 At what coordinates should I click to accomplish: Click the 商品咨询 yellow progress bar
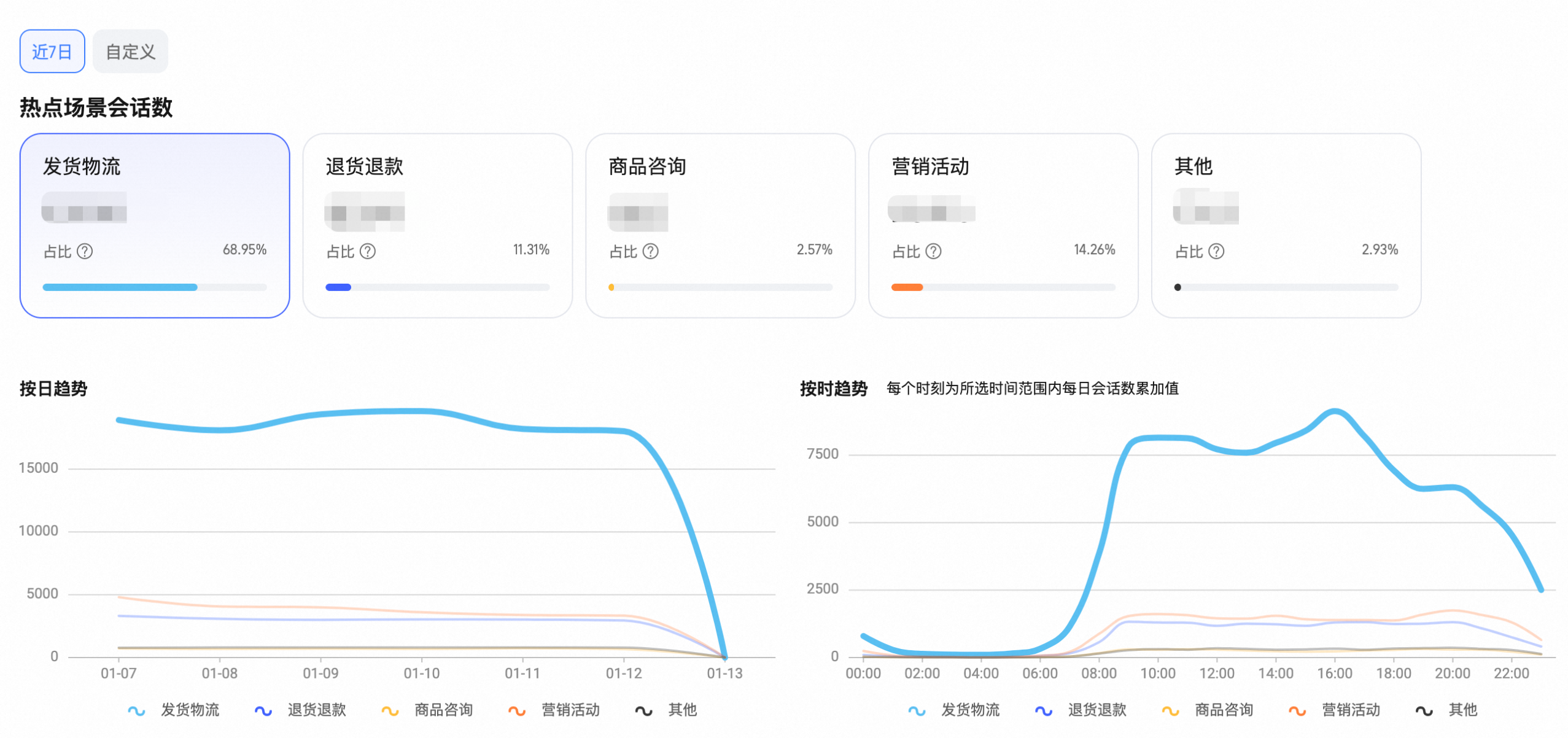611,287
